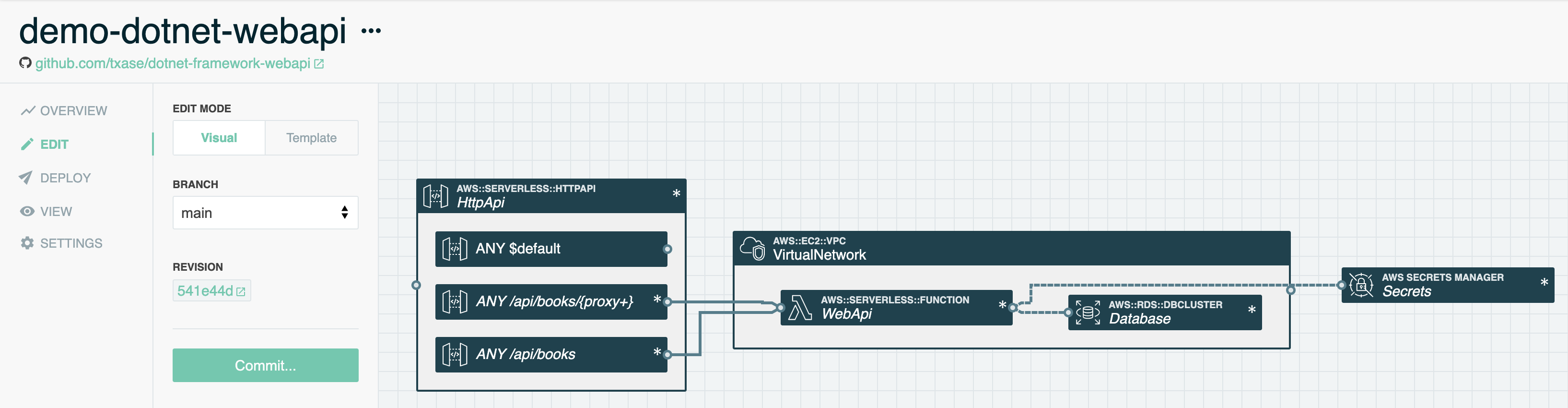Click asterisk on ANY /api/books/{proxy+} route
This screenshot has height=408, width=1568.
point(657,299)
